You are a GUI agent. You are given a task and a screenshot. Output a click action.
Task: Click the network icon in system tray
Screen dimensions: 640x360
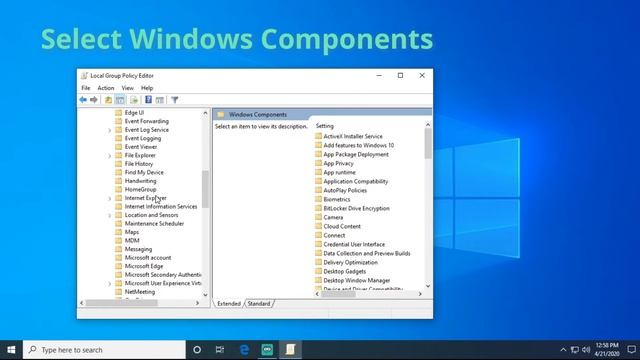[575, 350]
